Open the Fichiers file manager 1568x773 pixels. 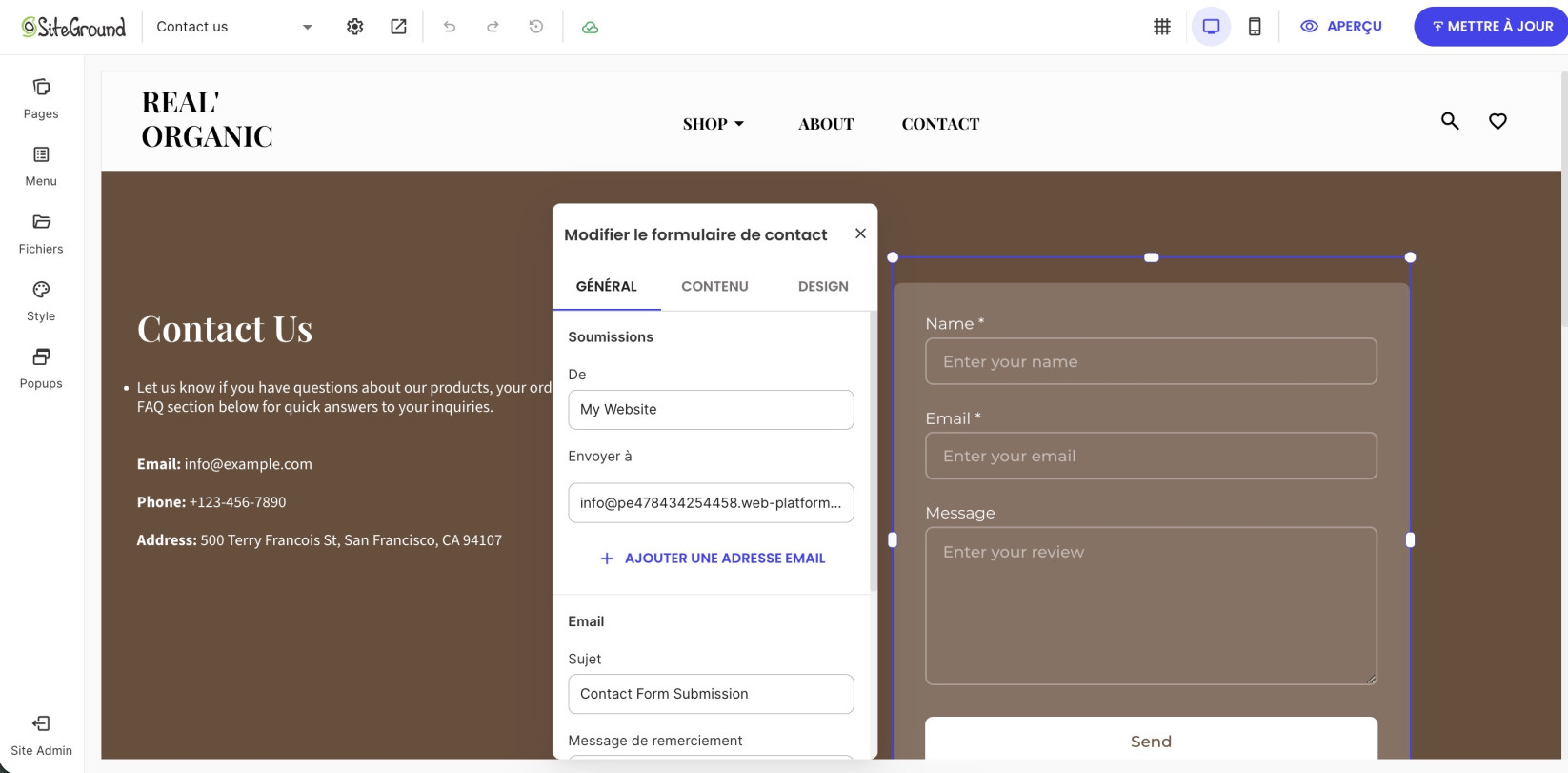tap(41, 234)
